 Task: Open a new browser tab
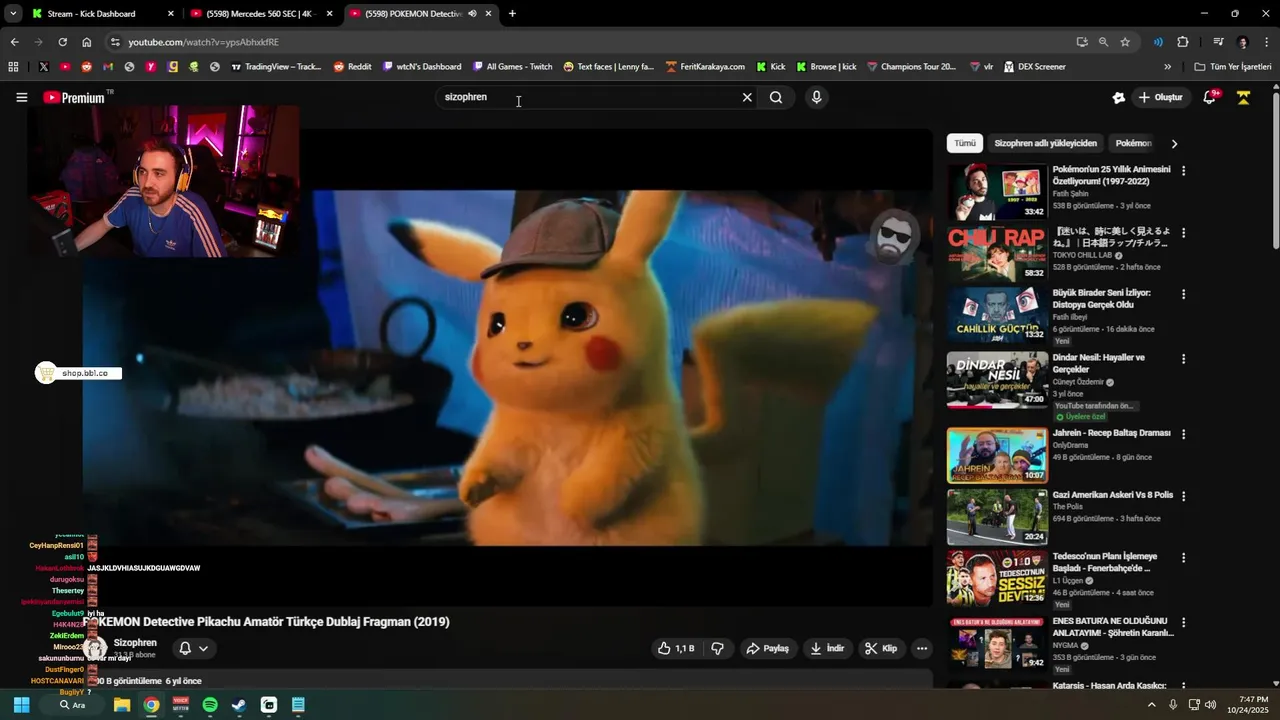(x=512, y=14)
